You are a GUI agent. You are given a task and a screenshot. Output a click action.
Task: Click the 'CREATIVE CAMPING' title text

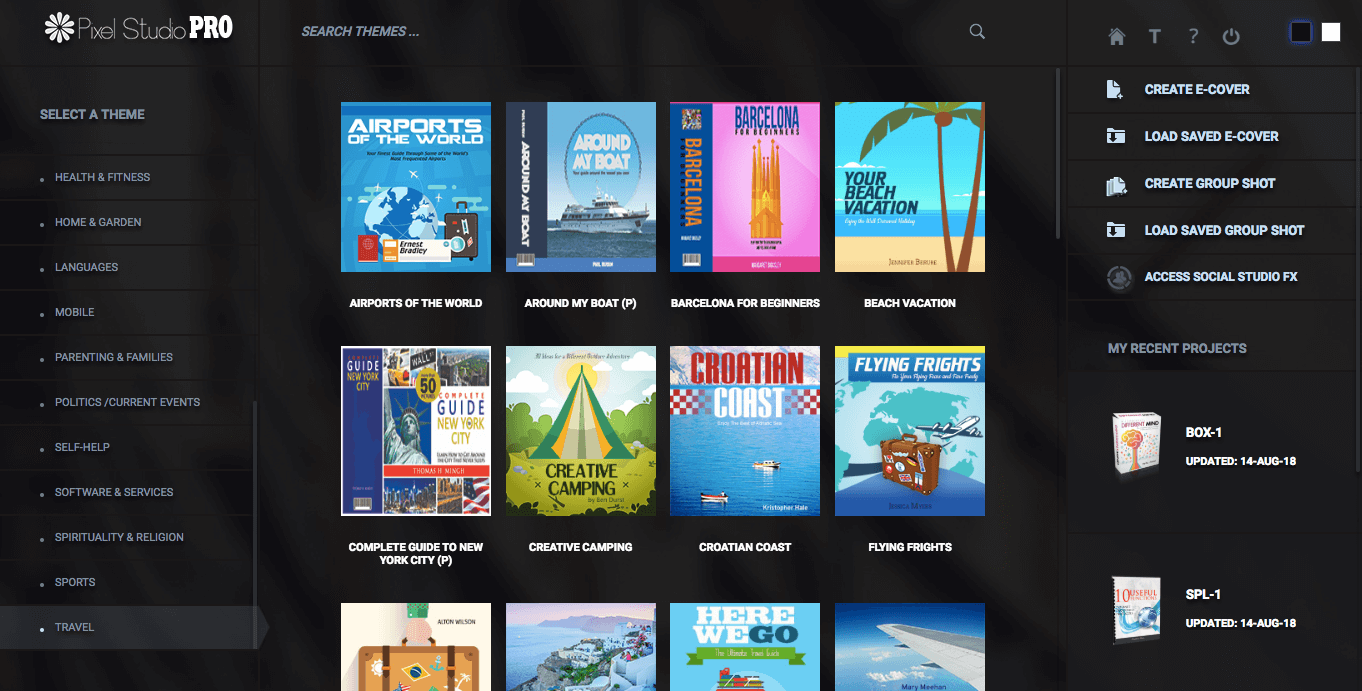click(581, 547)
